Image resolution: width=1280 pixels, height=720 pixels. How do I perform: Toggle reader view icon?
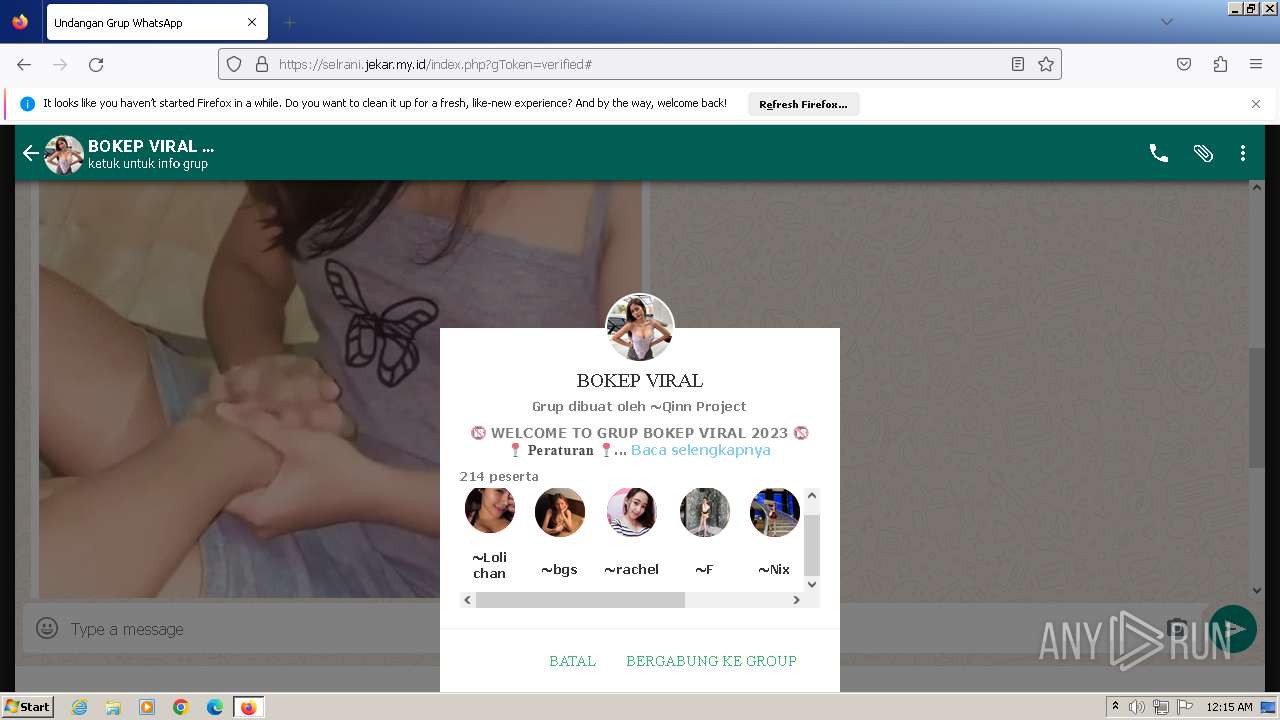[1018, 64]
